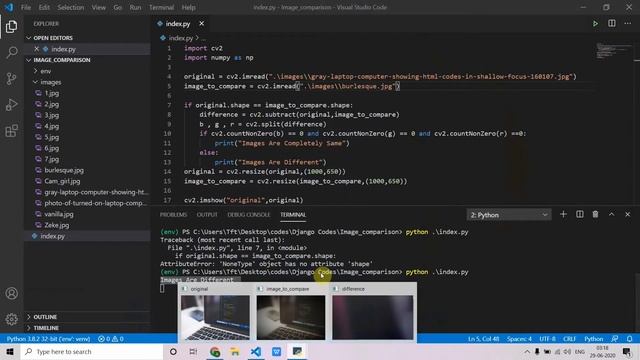Run Python file with play button
Viewport: 640px width, 360px height.
595,24
